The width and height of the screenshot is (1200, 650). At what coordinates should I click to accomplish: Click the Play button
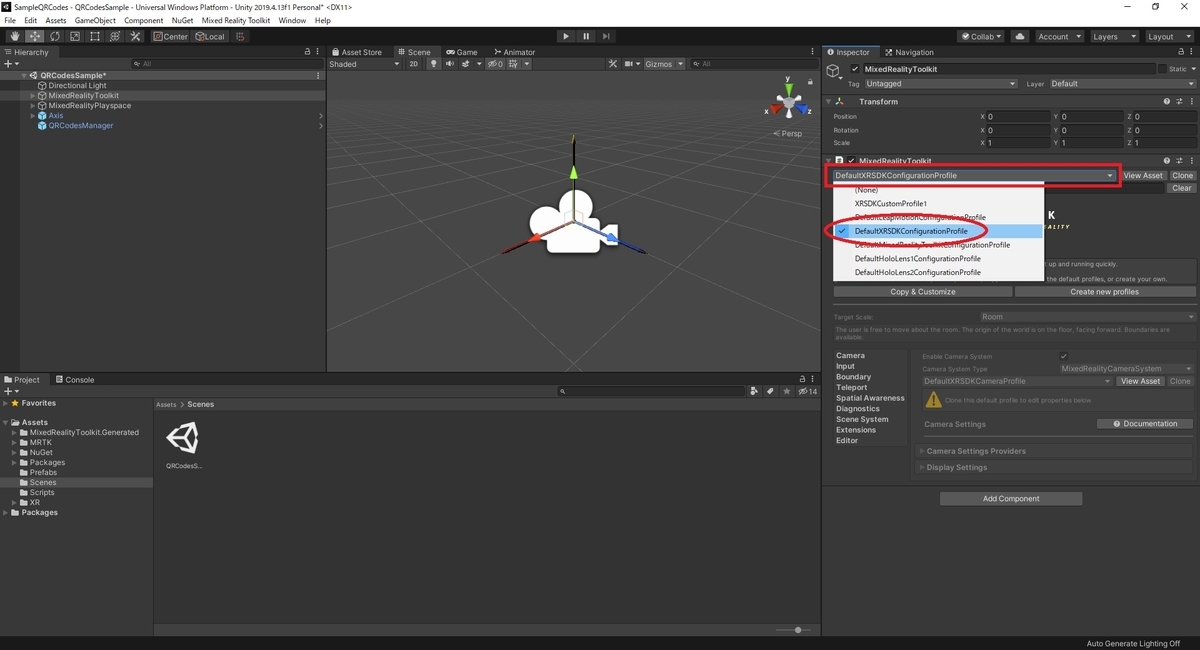pos(566,36)
